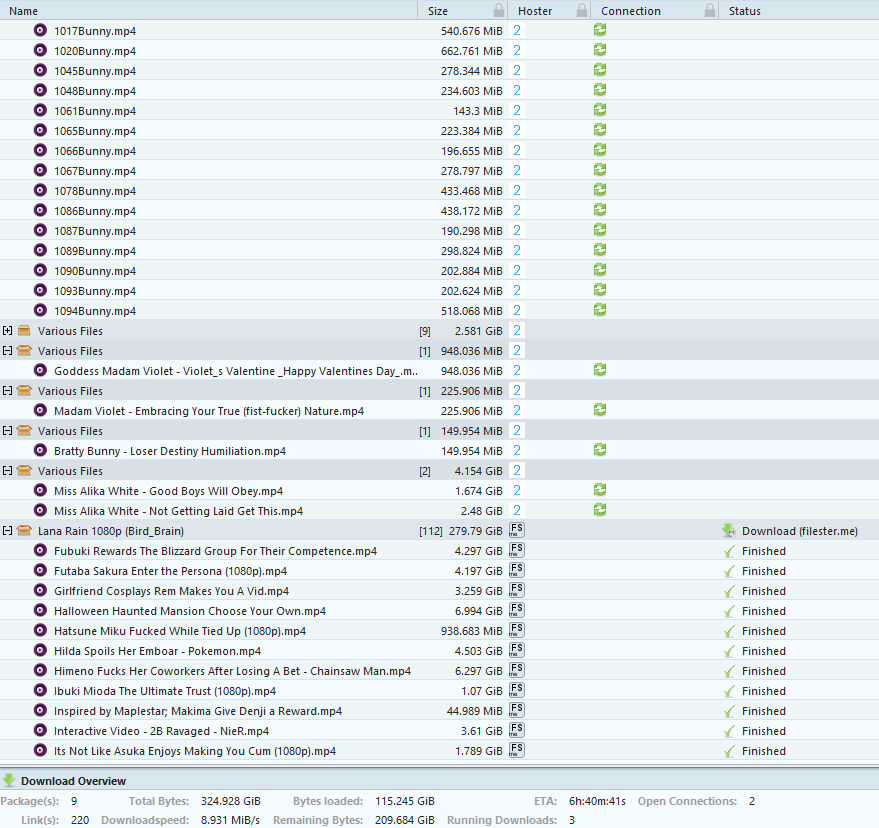Select the 1066Bunny.mp4 row
The image size is (879, 828).
(440, 151)
